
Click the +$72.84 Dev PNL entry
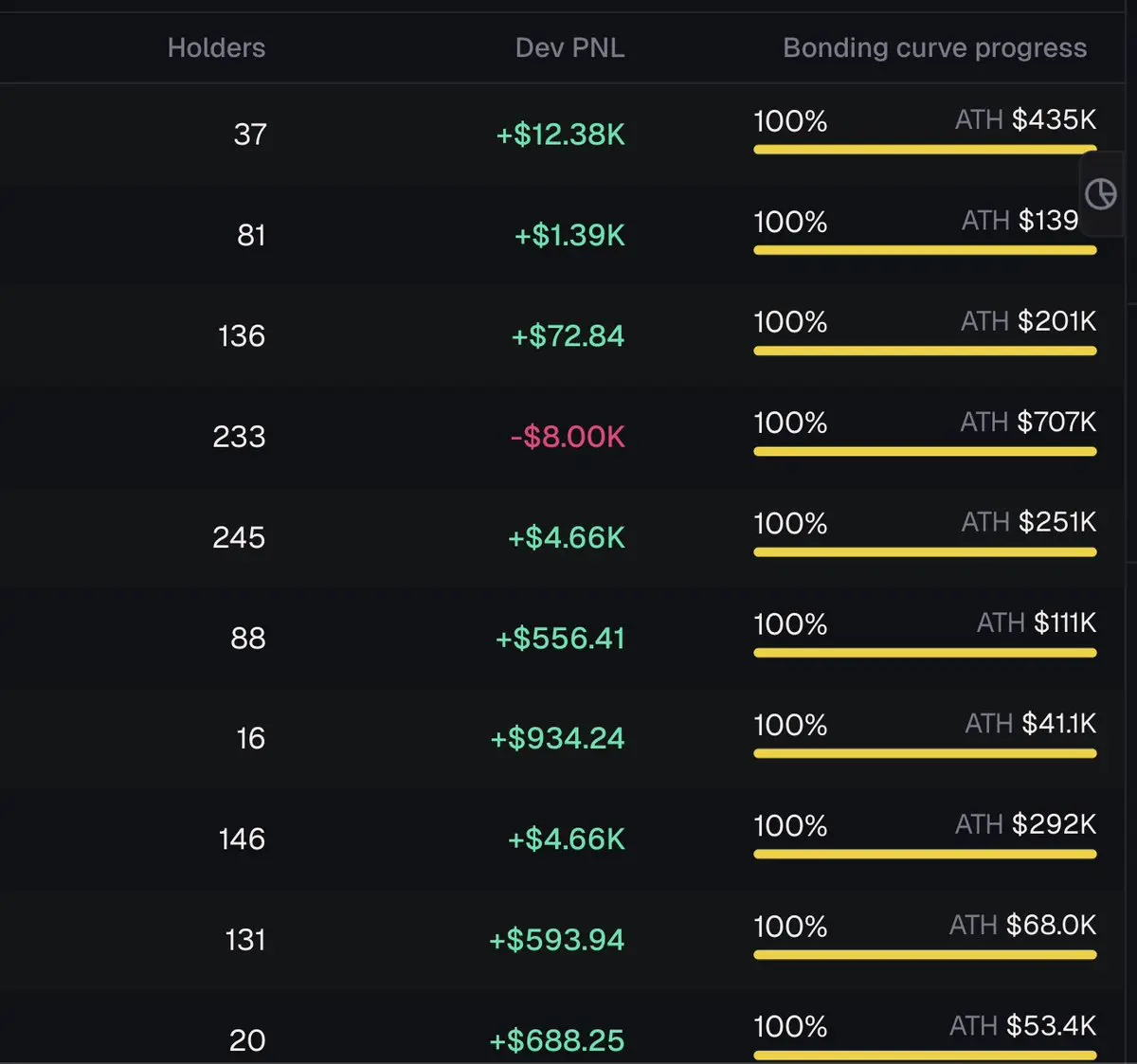point(568,335)
